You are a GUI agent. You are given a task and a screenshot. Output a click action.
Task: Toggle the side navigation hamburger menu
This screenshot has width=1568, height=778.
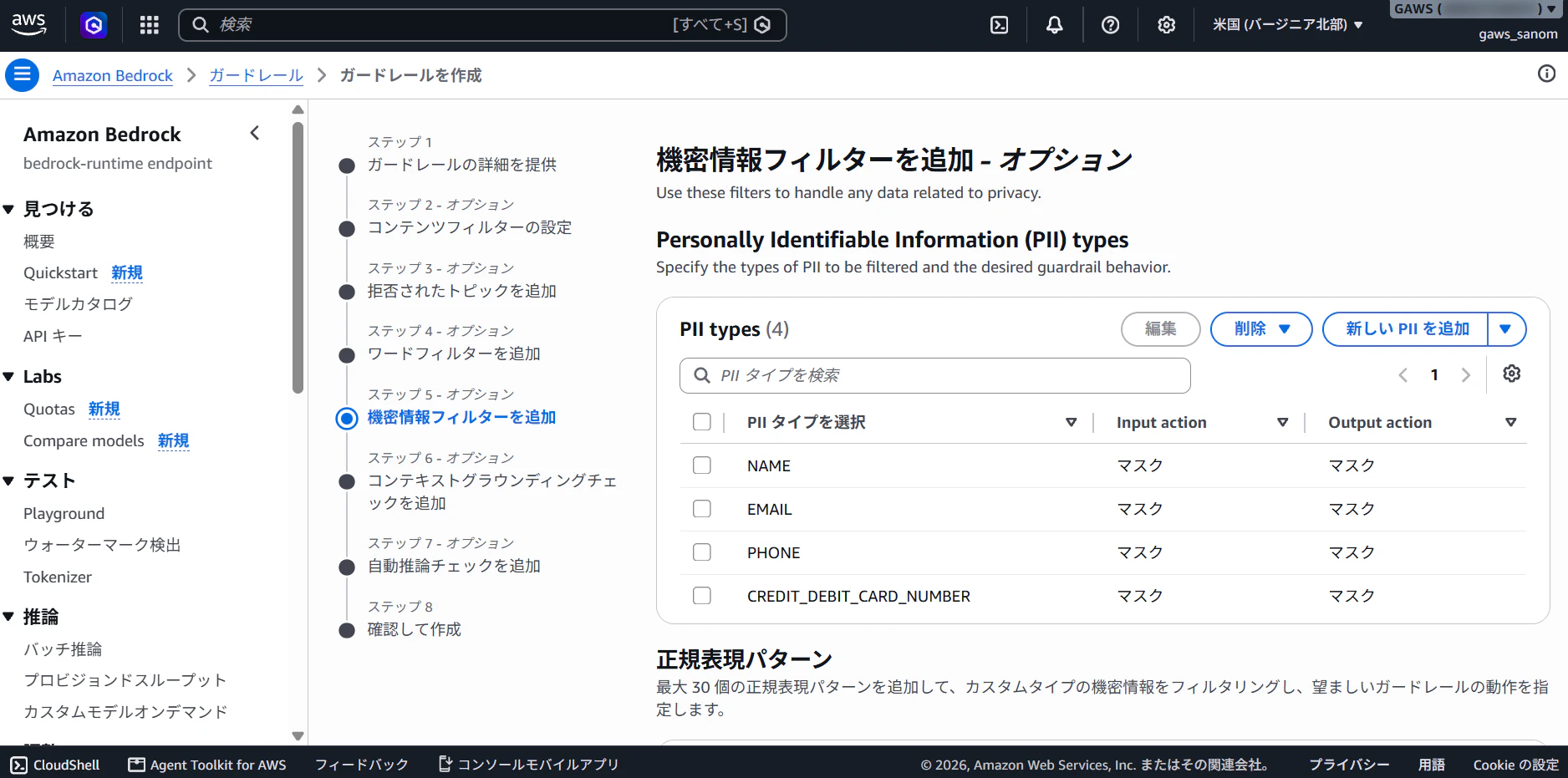point(23,75)
